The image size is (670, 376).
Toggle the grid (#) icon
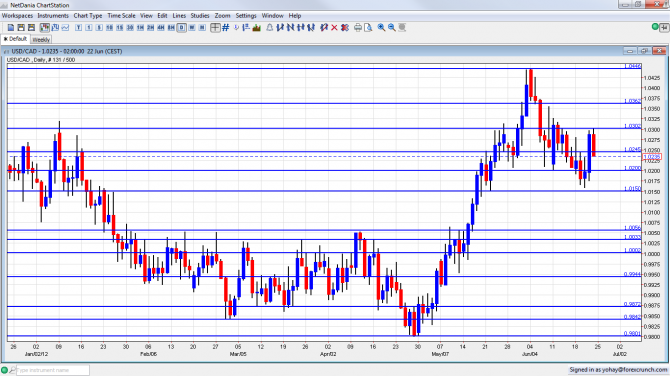coord(226,27)
